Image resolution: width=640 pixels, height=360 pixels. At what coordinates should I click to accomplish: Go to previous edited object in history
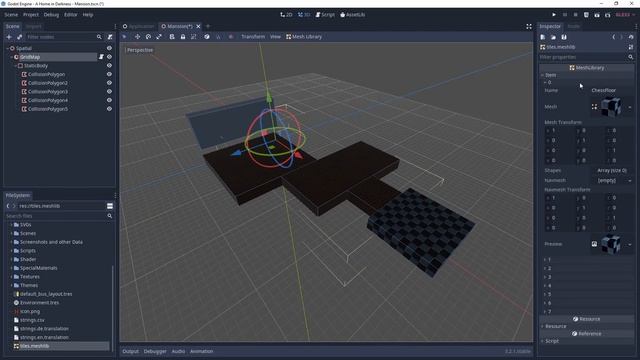(613, 37)
